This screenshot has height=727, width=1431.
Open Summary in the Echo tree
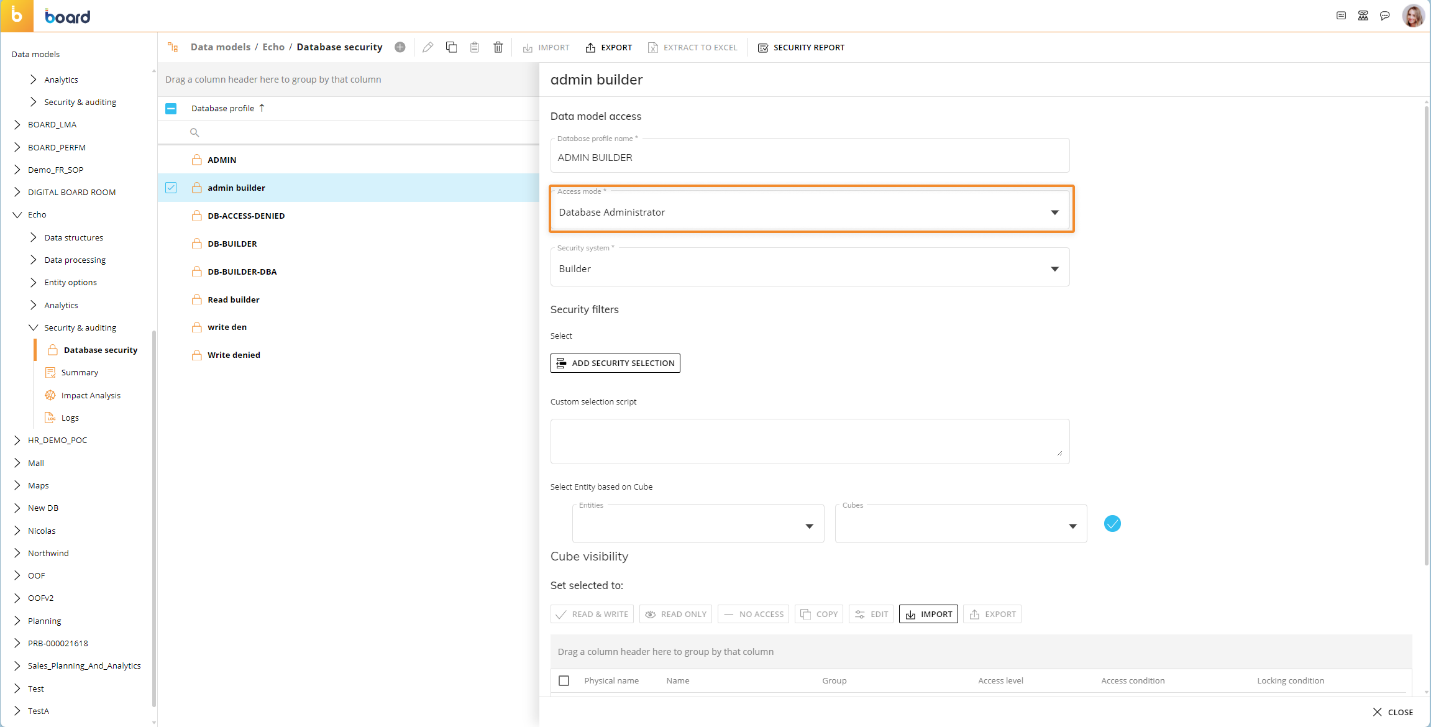pos(80,373)
